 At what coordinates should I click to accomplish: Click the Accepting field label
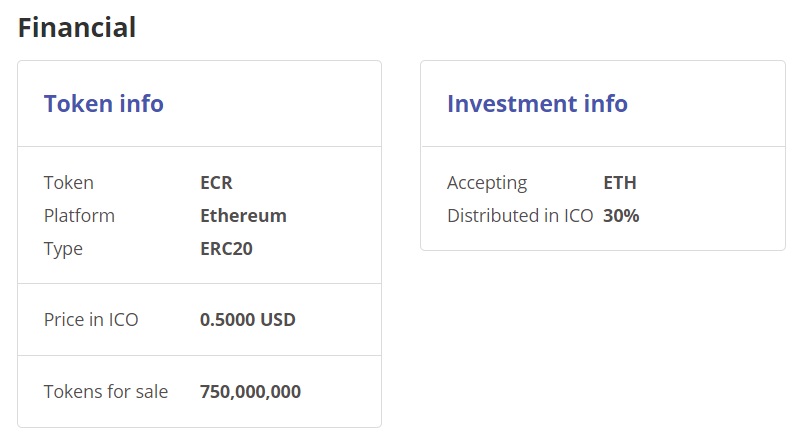[487, 183]
